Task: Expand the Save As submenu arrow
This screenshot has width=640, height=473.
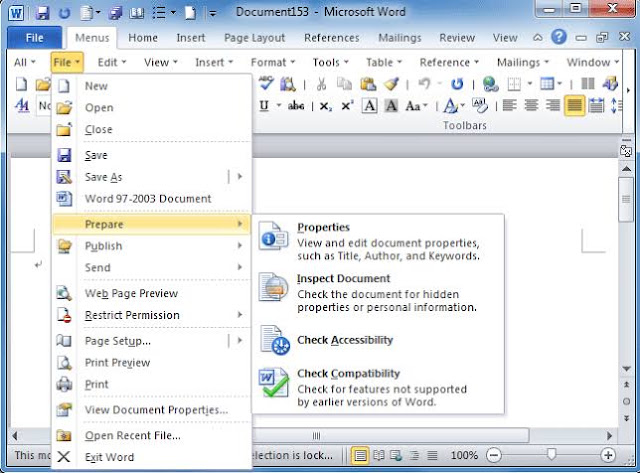Action: (x=240, y=177)
